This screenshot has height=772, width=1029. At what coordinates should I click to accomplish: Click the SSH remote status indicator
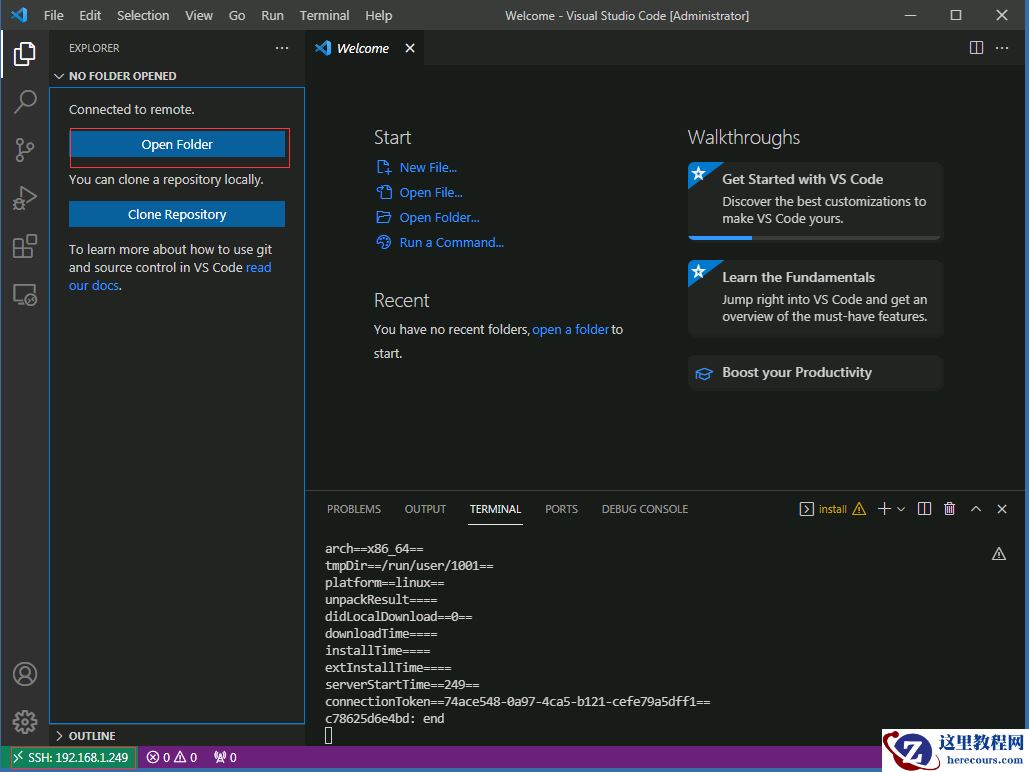[x=70, y=758]
